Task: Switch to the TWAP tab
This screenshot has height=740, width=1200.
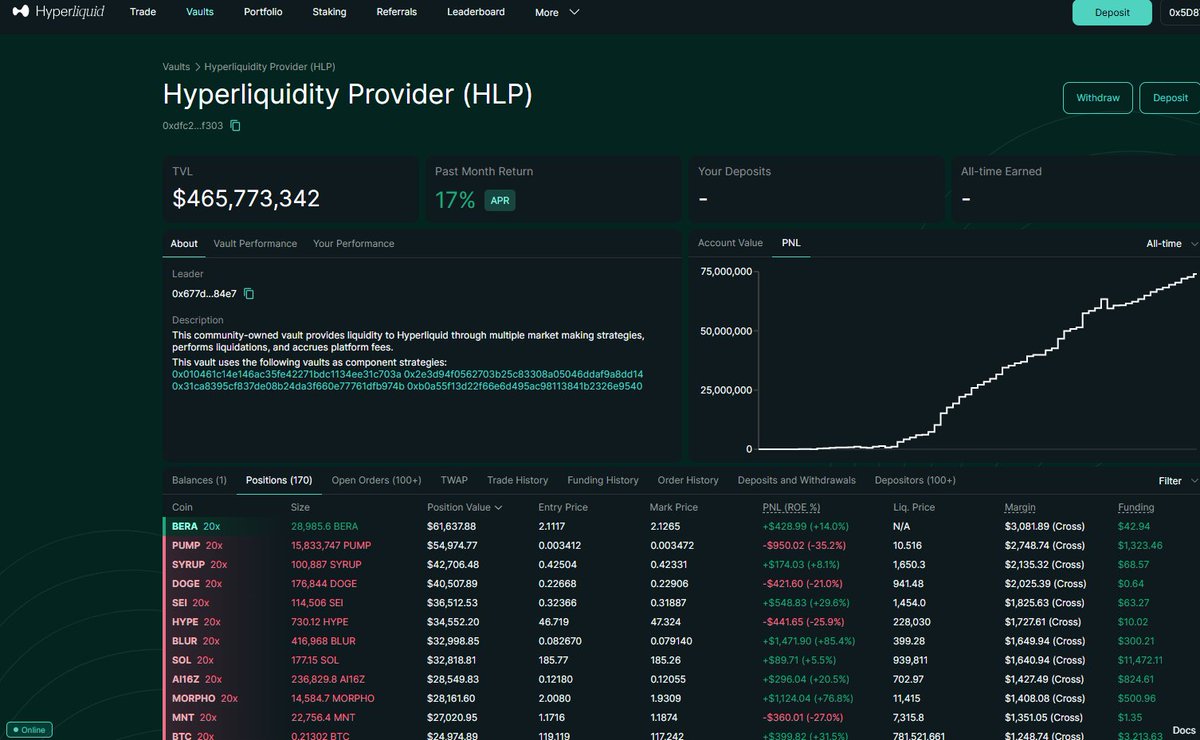Action: click(454, 480)
